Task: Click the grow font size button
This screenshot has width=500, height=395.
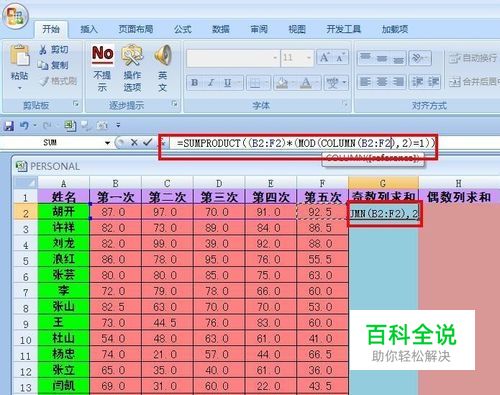Action: pos(324,58)
